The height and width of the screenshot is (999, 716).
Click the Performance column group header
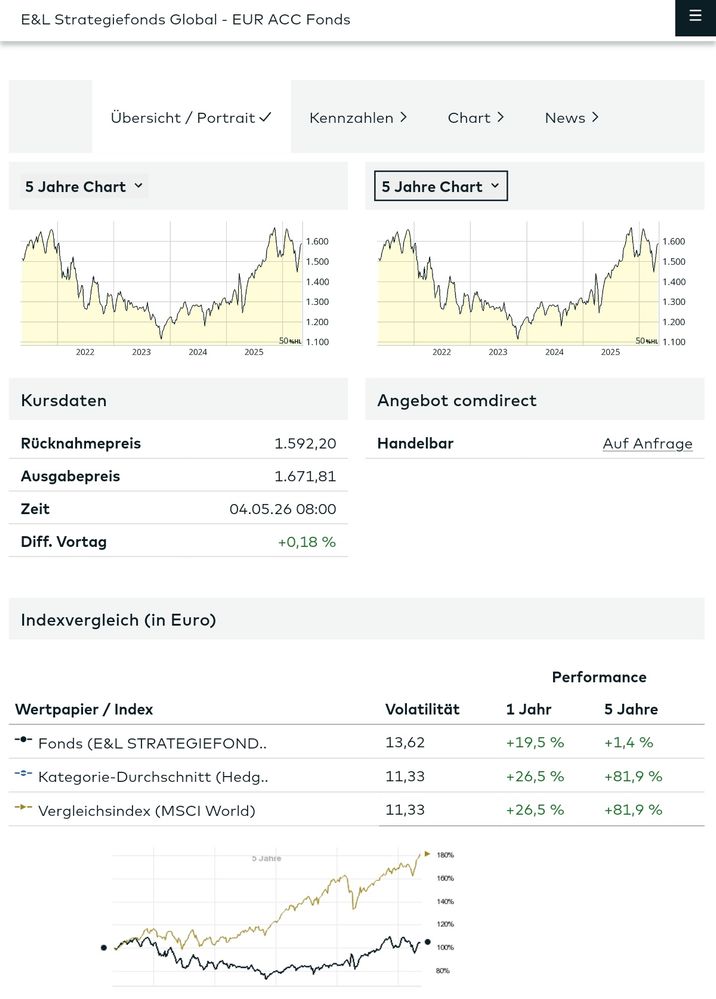(x=599, y=677)
